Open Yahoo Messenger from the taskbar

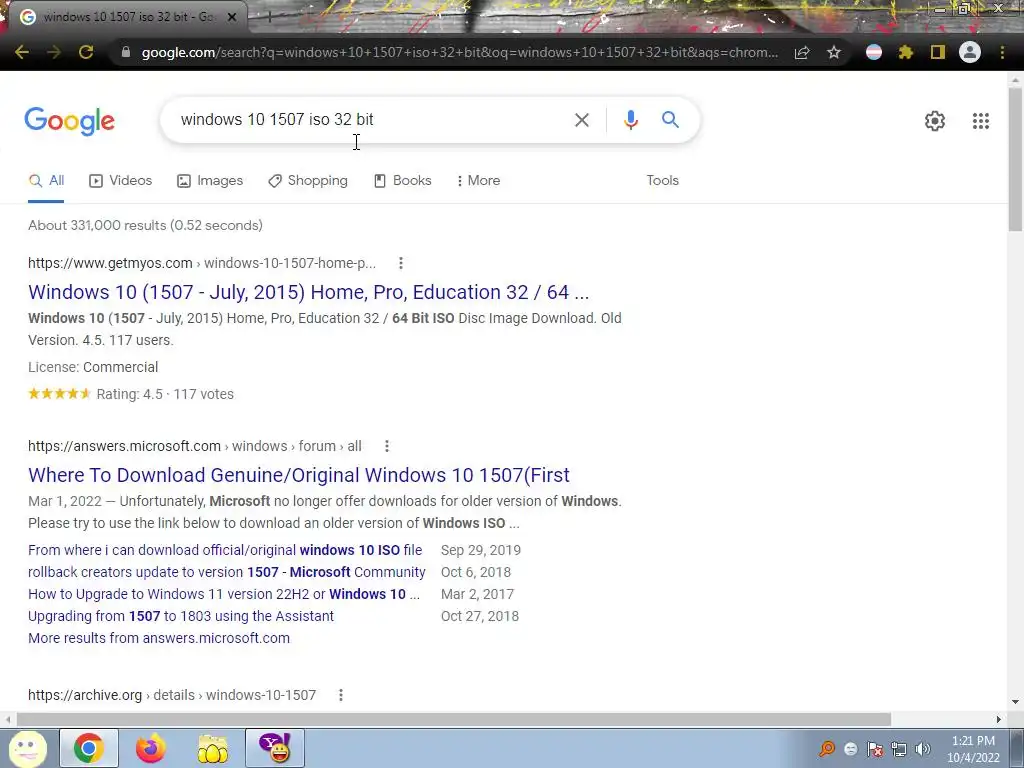[275, 748]
